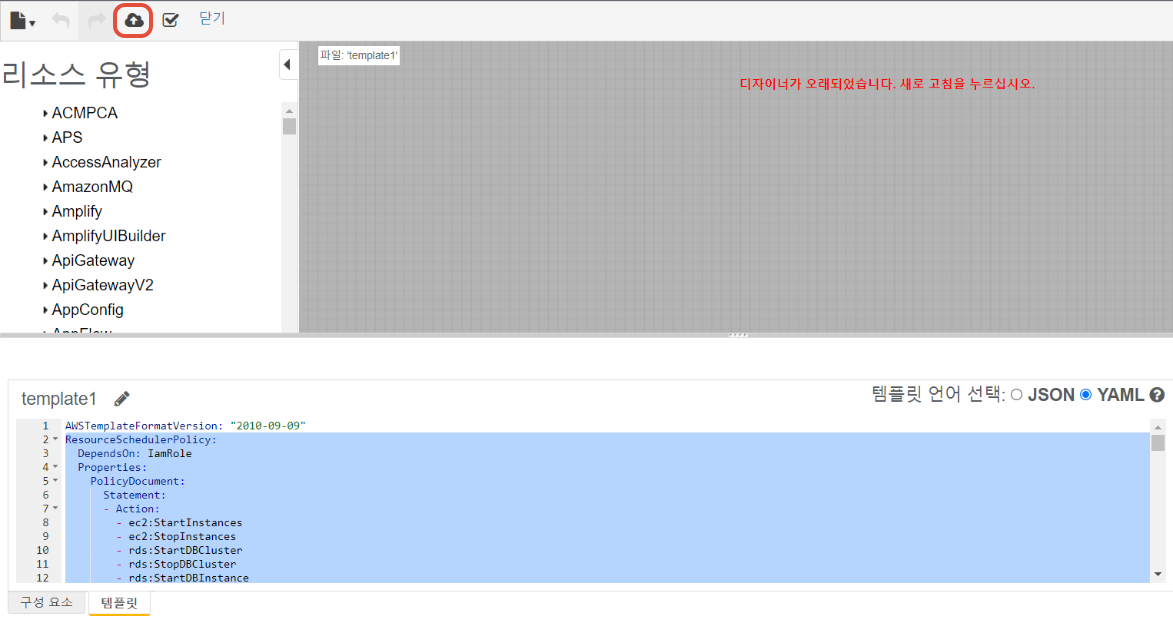This screenshot has width=1173, height=623.
Task: Expand the ApiGatewayV2 resource type
Action: coord(46,285)
